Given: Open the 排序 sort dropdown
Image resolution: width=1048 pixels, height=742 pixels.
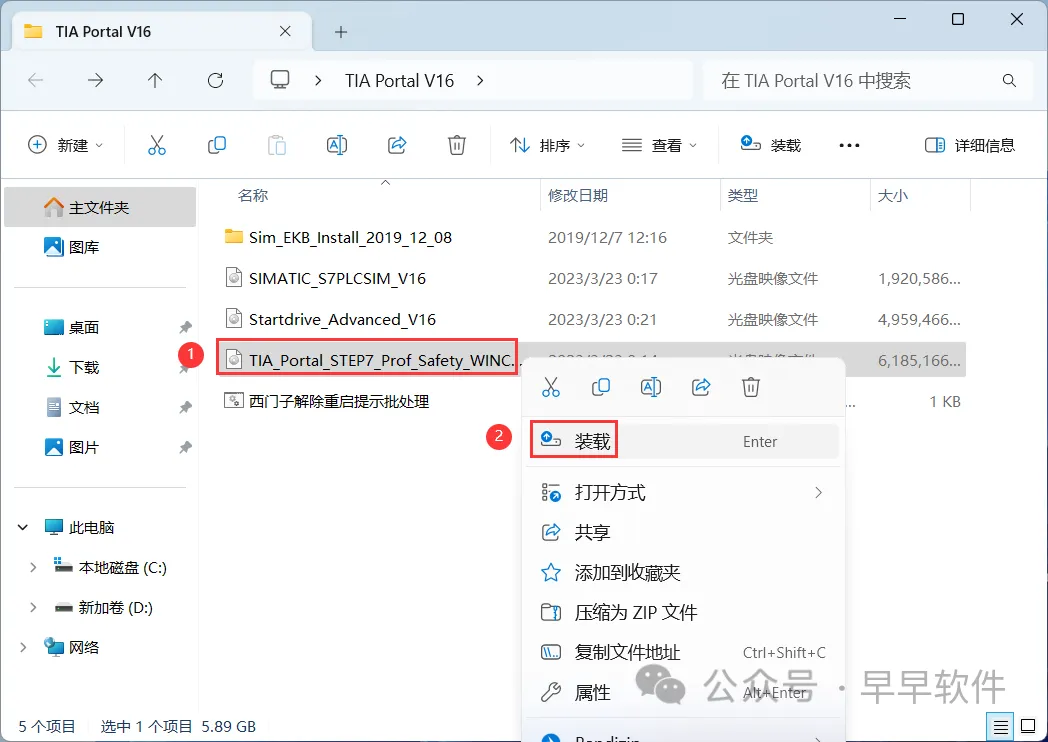Looking at the screenshot, I should point(547,145).
